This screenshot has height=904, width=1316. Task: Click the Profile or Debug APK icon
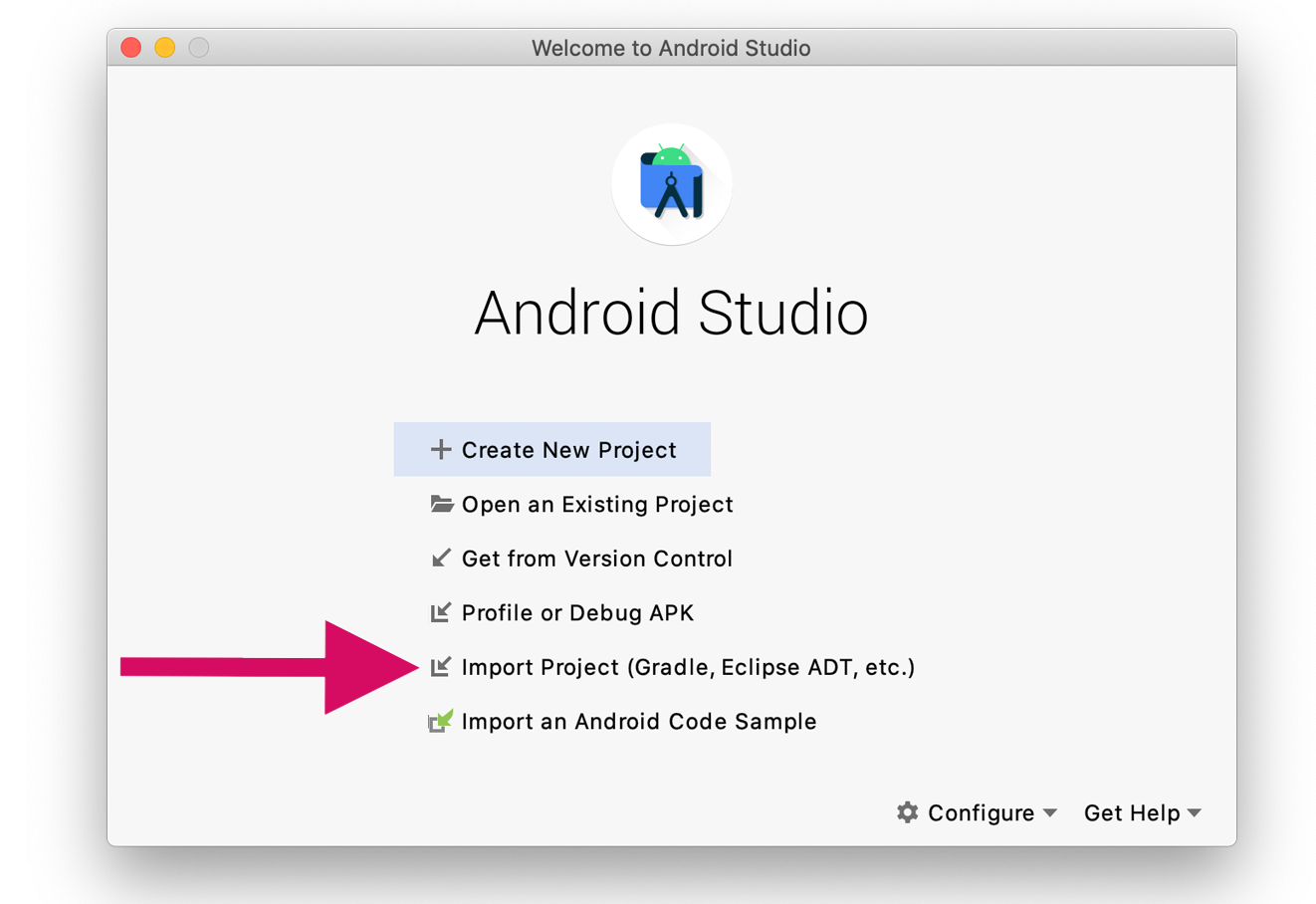[441, 612]
